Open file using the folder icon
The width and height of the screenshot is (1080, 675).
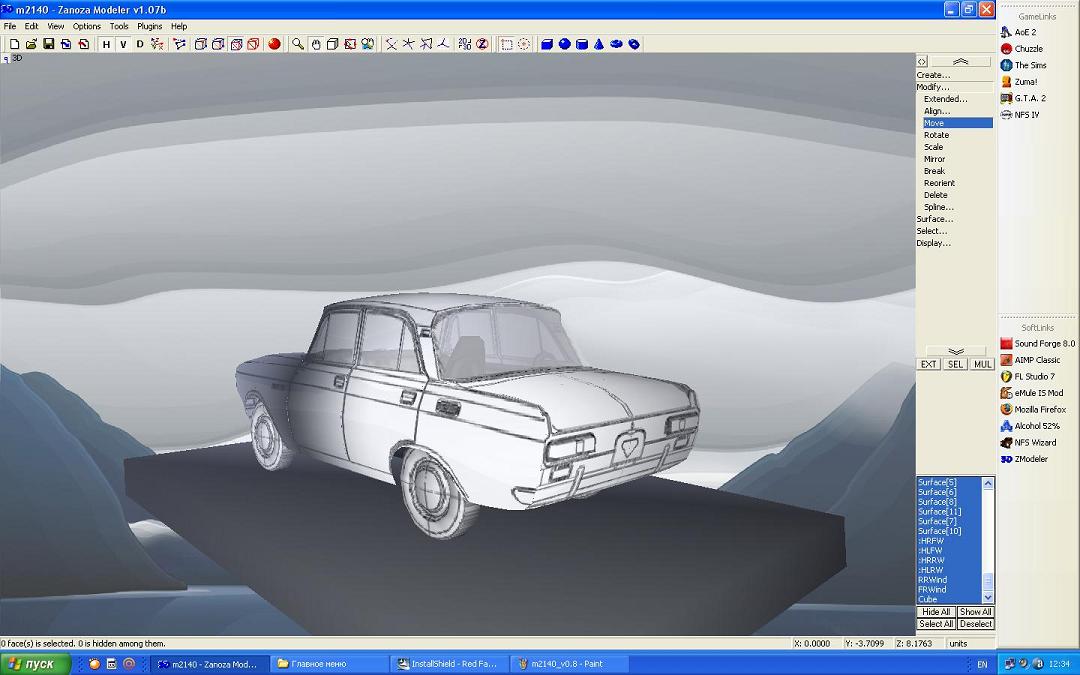tap(31, 44)
